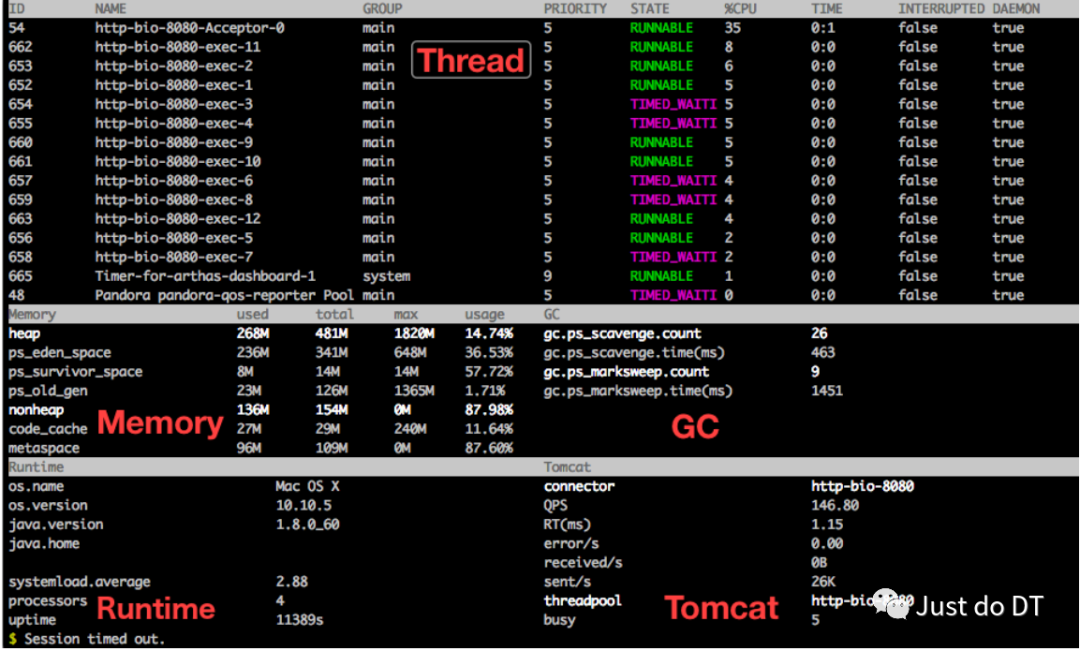The height and width of the screenshot is (651, 1080).
Task: Click heap max value 1820M
Action: (x=414, y=333)
